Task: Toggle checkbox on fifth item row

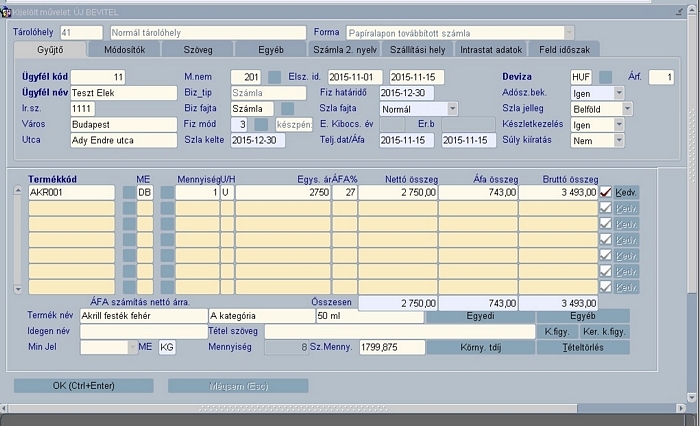Action: pyautogui.click(x=605, y=255)
